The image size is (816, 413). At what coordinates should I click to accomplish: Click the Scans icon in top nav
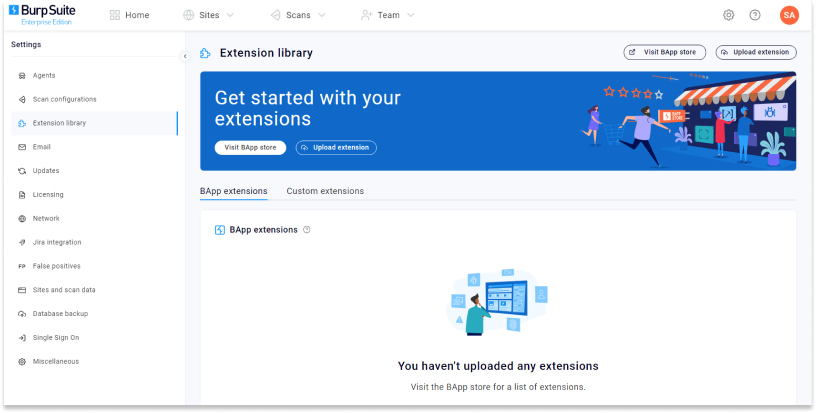[x=275, y=15]
